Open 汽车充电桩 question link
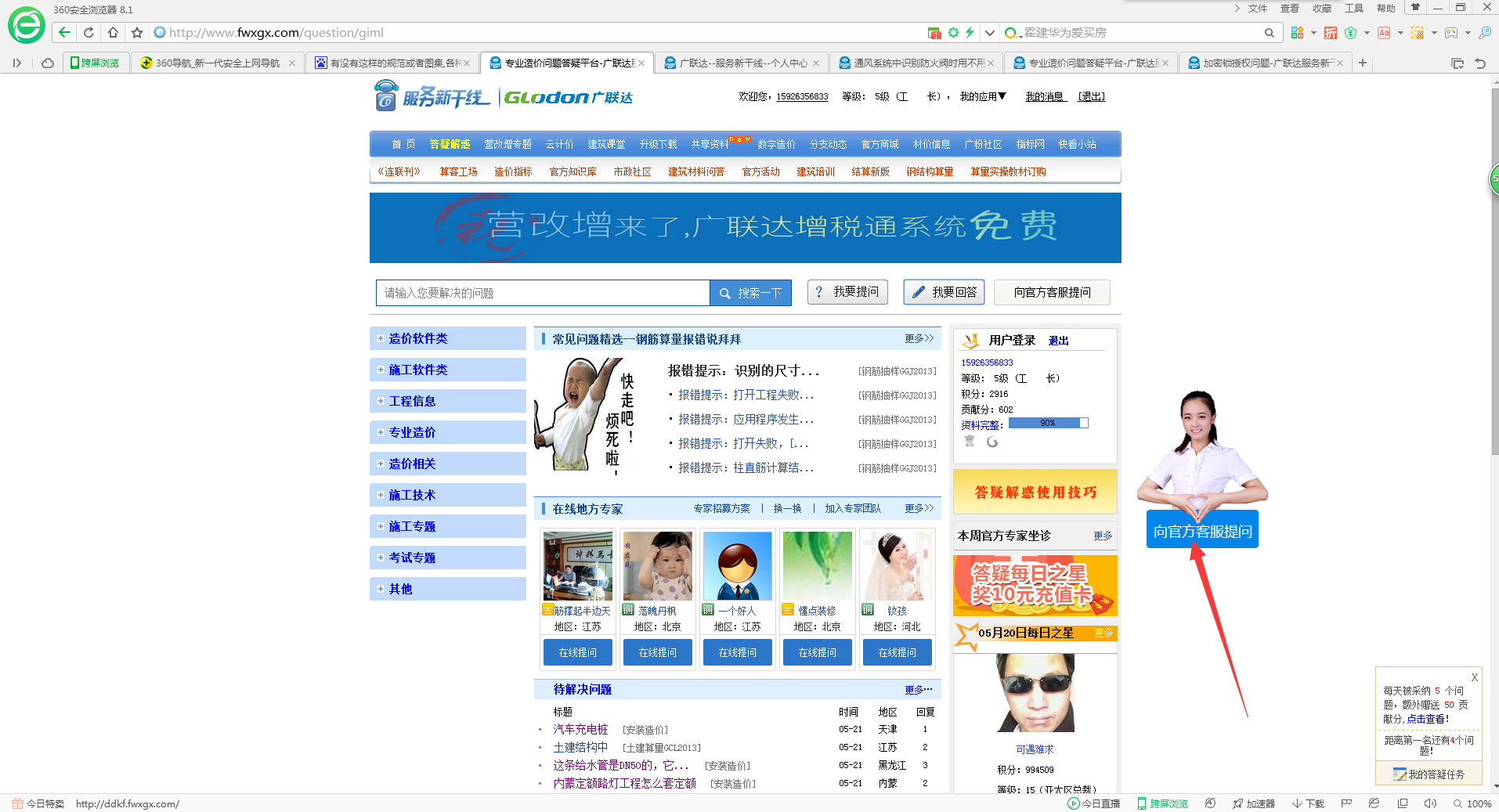1499x812 pixels. pos(580,729)
